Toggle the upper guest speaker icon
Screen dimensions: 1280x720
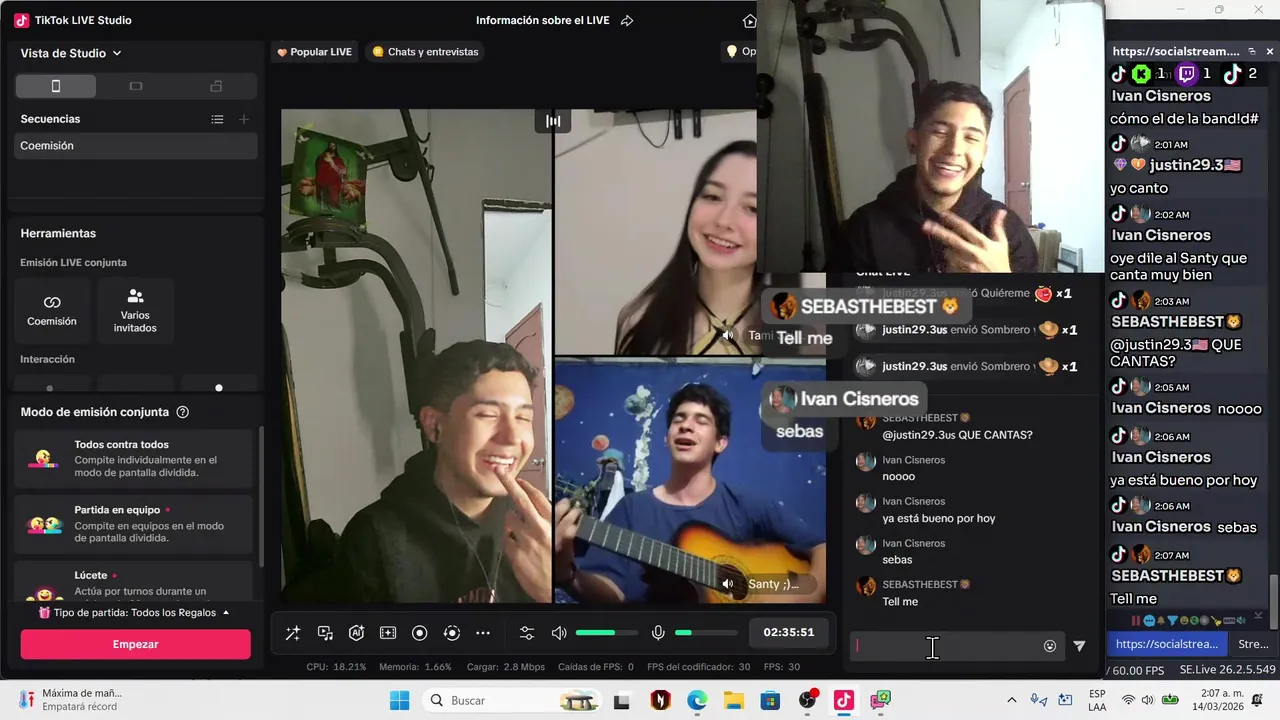coord(728,335)
